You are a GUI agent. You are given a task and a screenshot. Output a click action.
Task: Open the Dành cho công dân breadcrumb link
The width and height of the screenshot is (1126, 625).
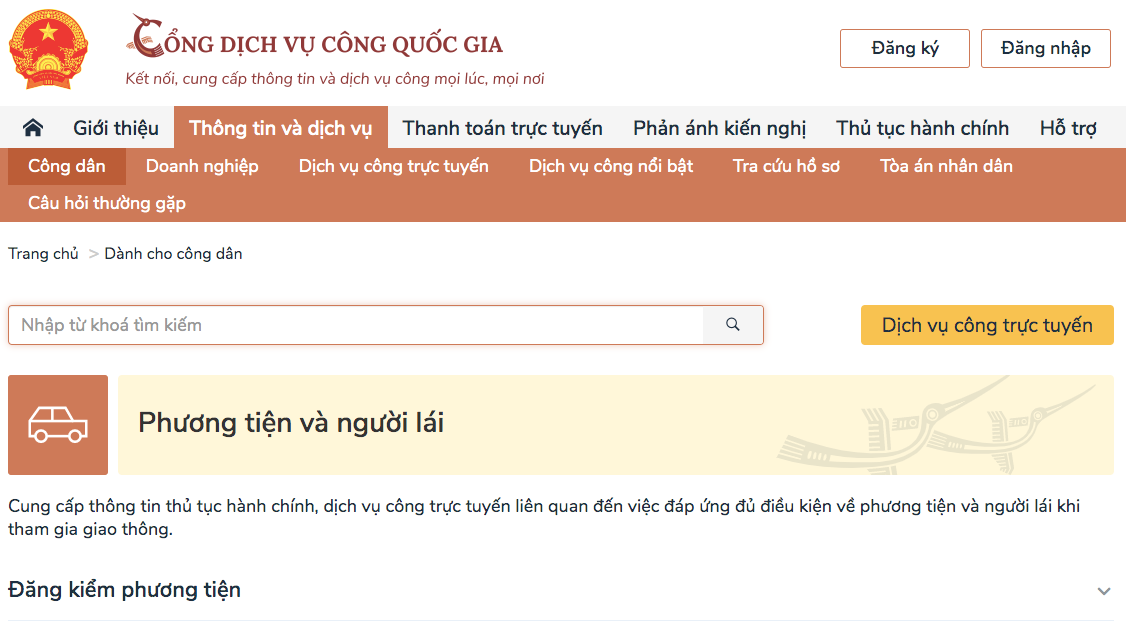click(171, 253)
